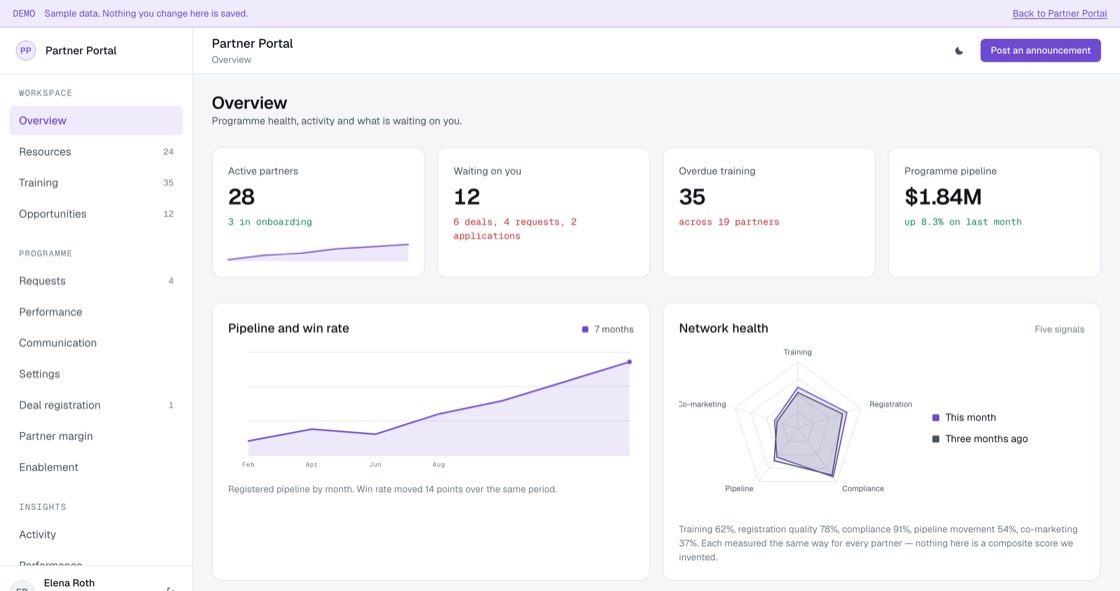The height and width of the screenshot is (591, 1120).
Task: Click the Registration axis label on radar chart
Action: coord(891,404)
